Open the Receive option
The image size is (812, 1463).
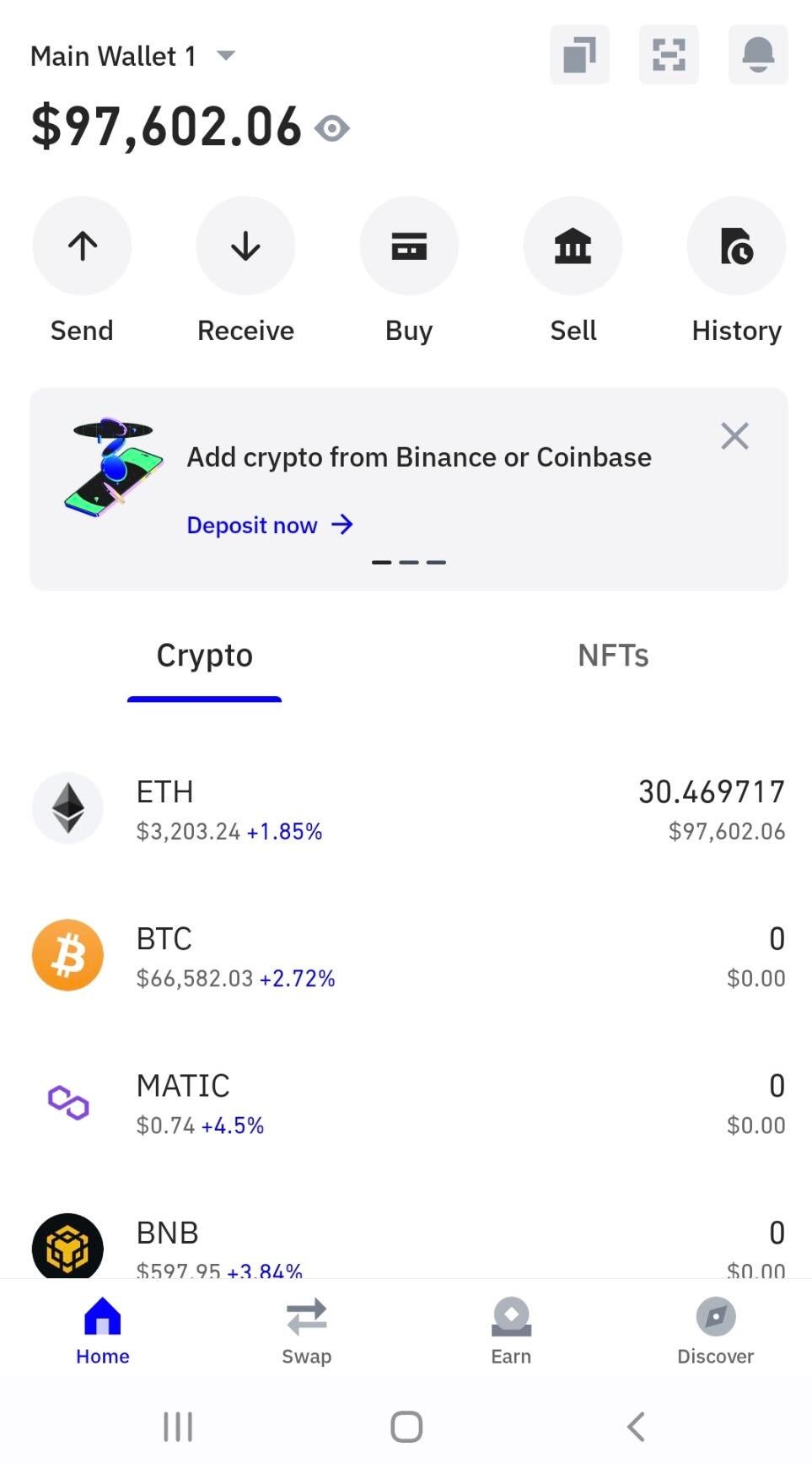pyautogui.click(x=245, y=246)
